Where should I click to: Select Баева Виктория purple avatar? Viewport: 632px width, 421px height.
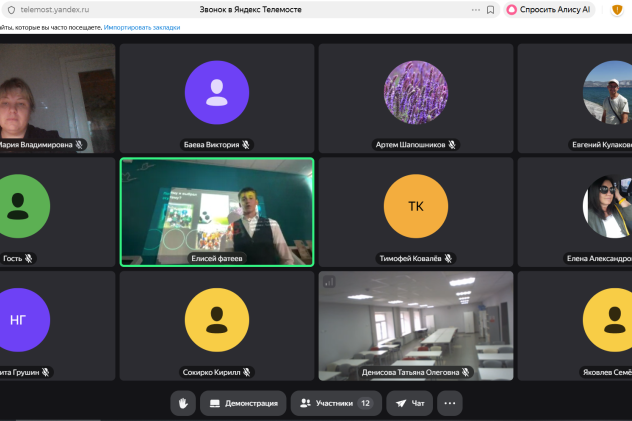coord(217,93)
